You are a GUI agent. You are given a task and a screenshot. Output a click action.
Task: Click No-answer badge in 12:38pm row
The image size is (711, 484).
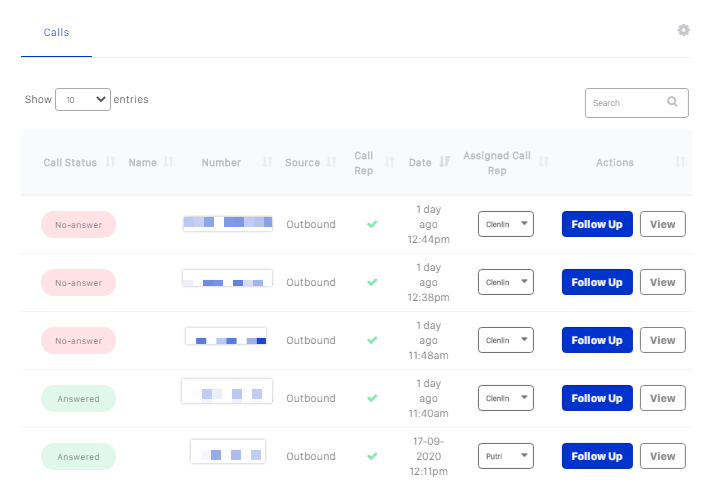coord(78,283)
